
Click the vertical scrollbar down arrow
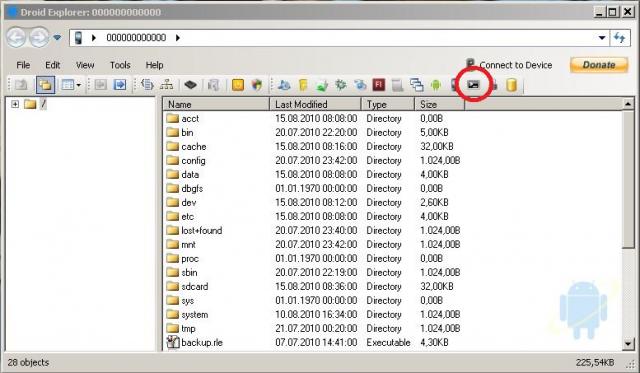tap(628, 344)
